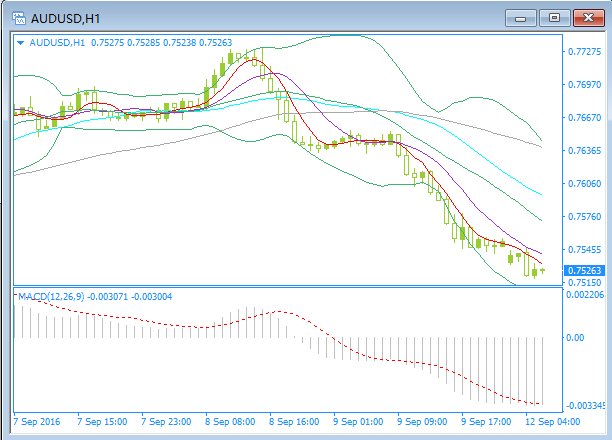Click the MACD 0.00 level scale label
The height and width of the screenshot is (440, 612).
click(x=576, y=337)
